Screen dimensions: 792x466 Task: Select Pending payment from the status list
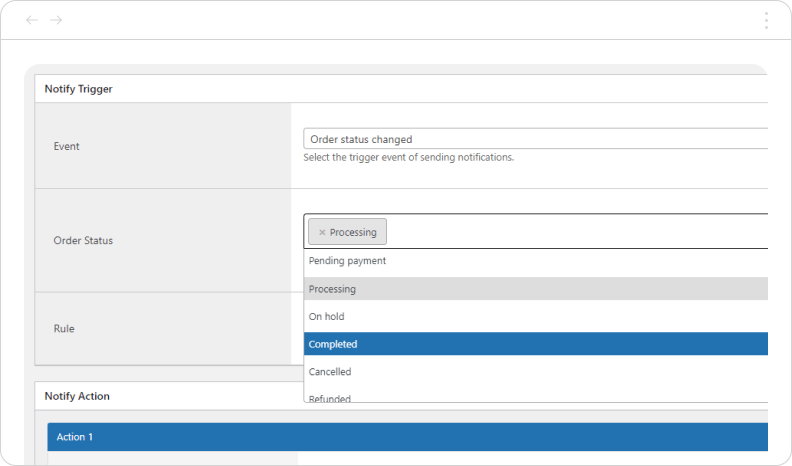(347, 261)
